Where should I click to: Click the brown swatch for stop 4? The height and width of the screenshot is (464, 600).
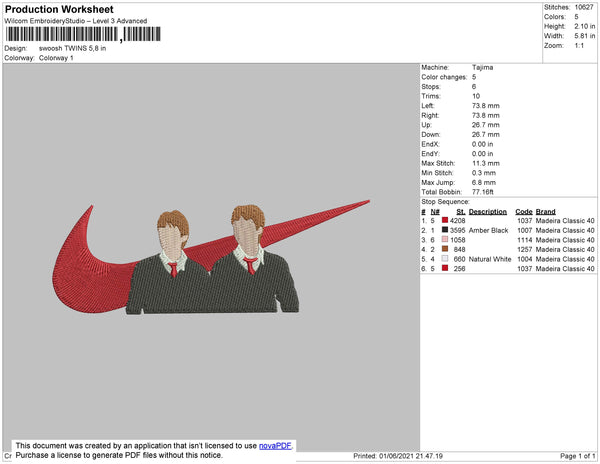pos(445,249)
